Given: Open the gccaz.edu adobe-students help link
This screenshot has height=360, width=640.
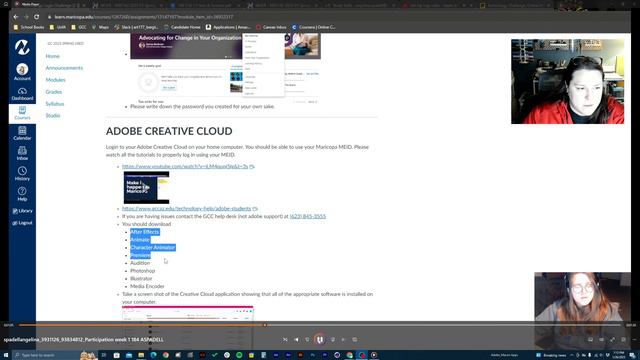Looking at the screenshot, I should [187, 209].
